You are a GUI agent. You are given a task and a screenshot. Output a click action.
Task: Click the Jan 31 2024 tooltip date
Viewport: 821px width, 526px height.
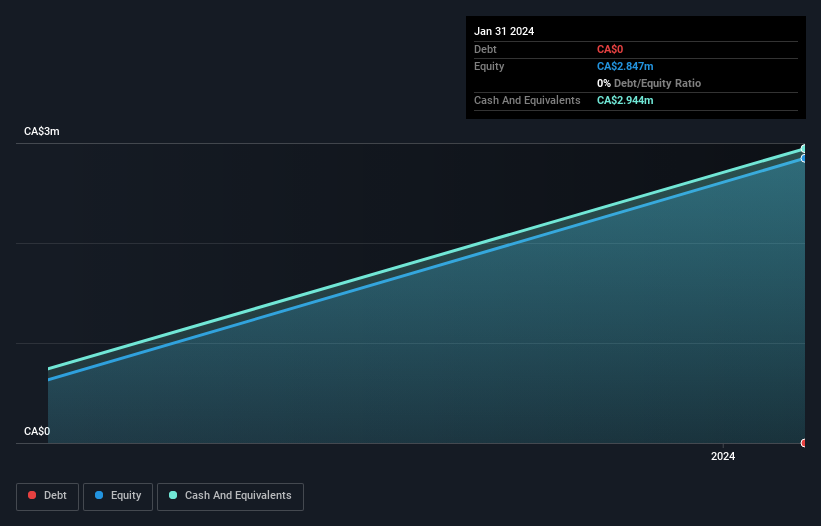(504, 31)
